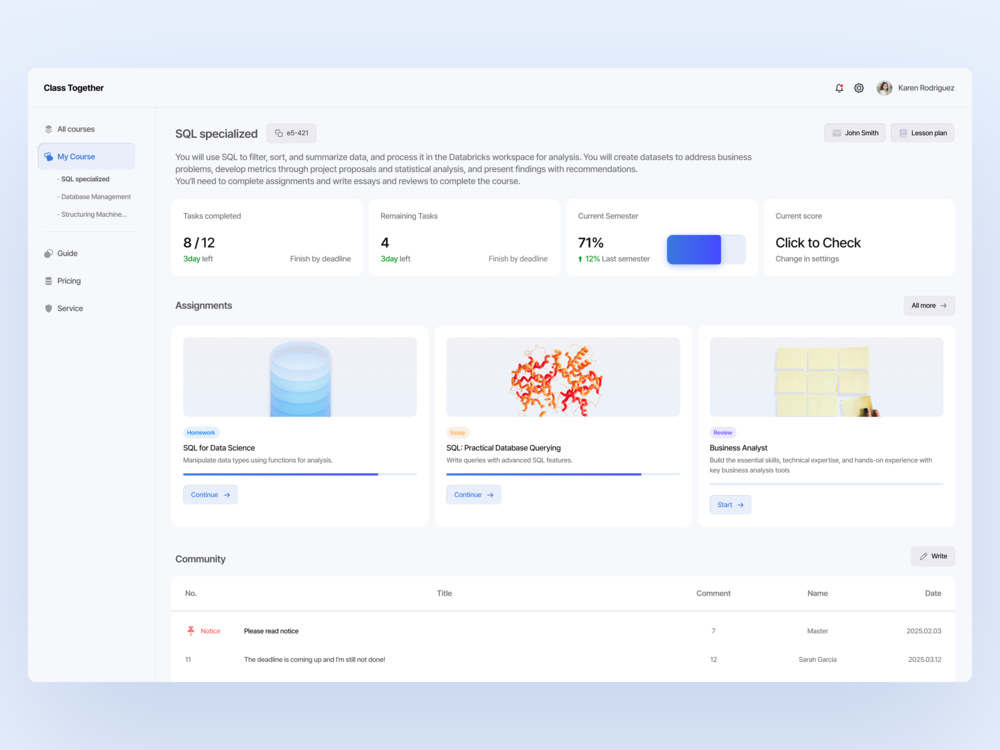Click Click to Check score text
Image resolution: width=1000 pixels, height=750 pixels.
tap(818, 243)
